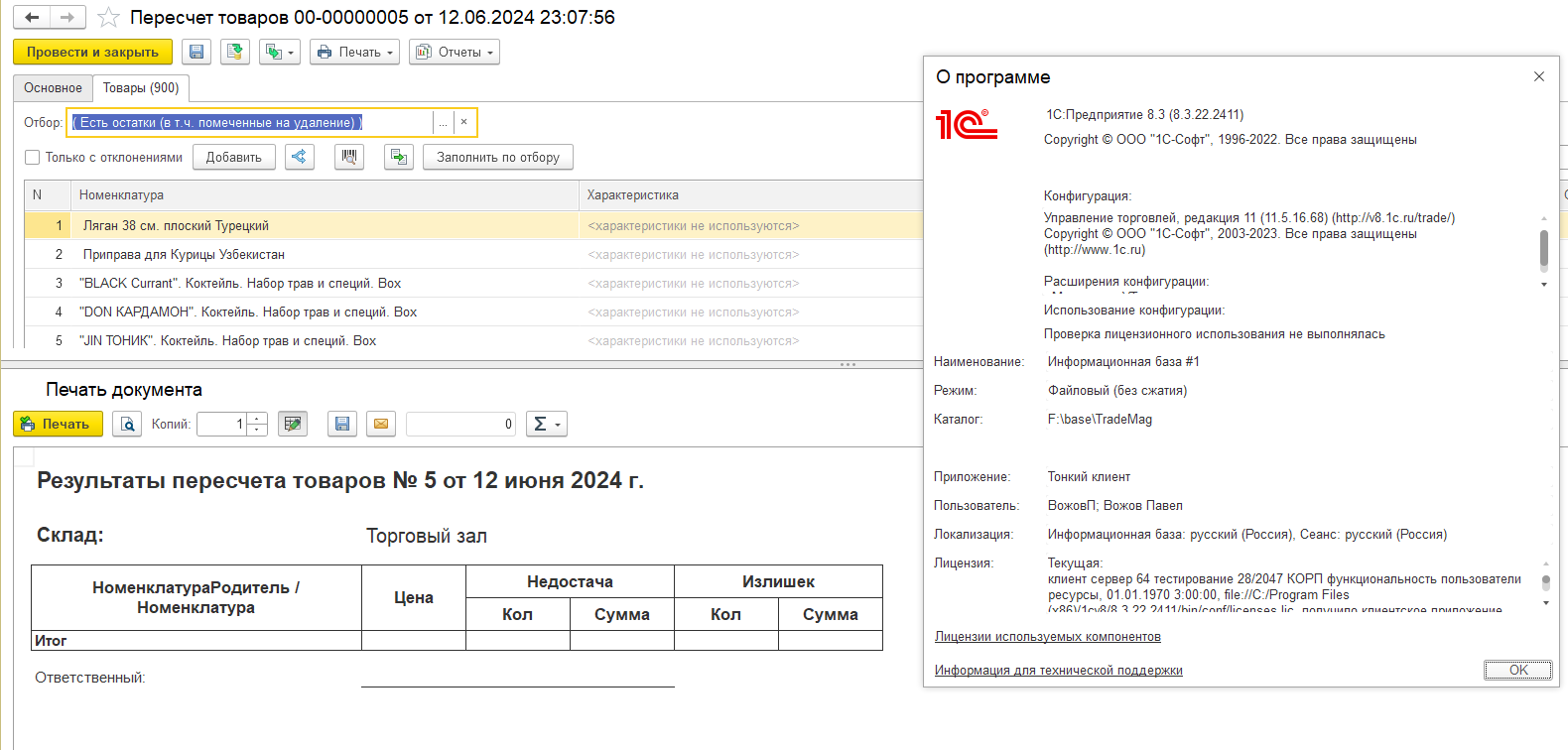Go forward with the right arrow
Screen dimensions: 1568x750
(x=67, y=17)
